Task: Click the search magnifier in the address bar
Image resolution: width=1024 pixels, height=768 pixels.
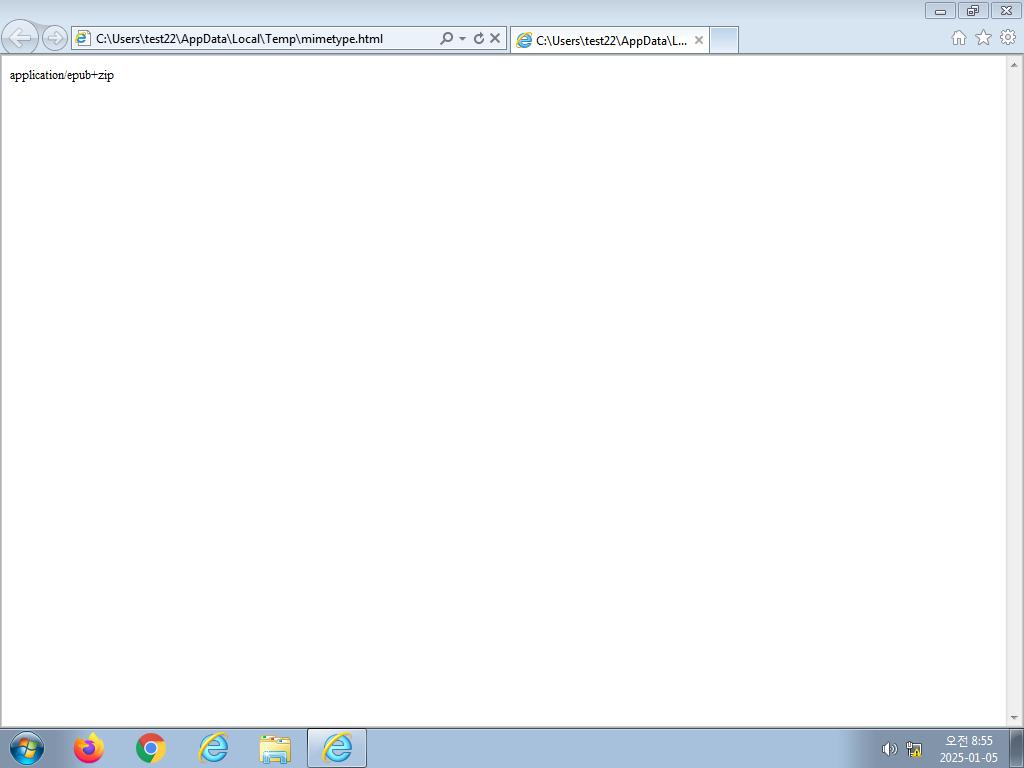Action: point(446,39)
